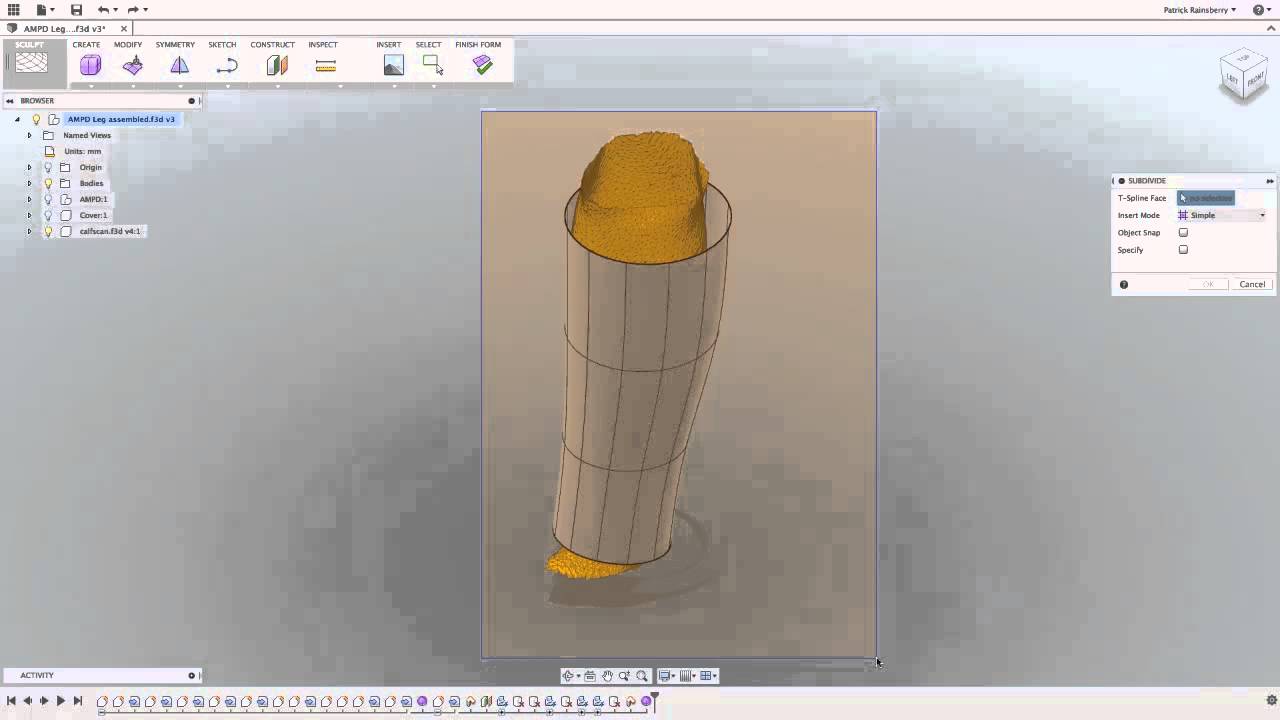Screen dimensions: 1280x720
Task: Open the CONSTRUCT menu
Action: (272, 45)
